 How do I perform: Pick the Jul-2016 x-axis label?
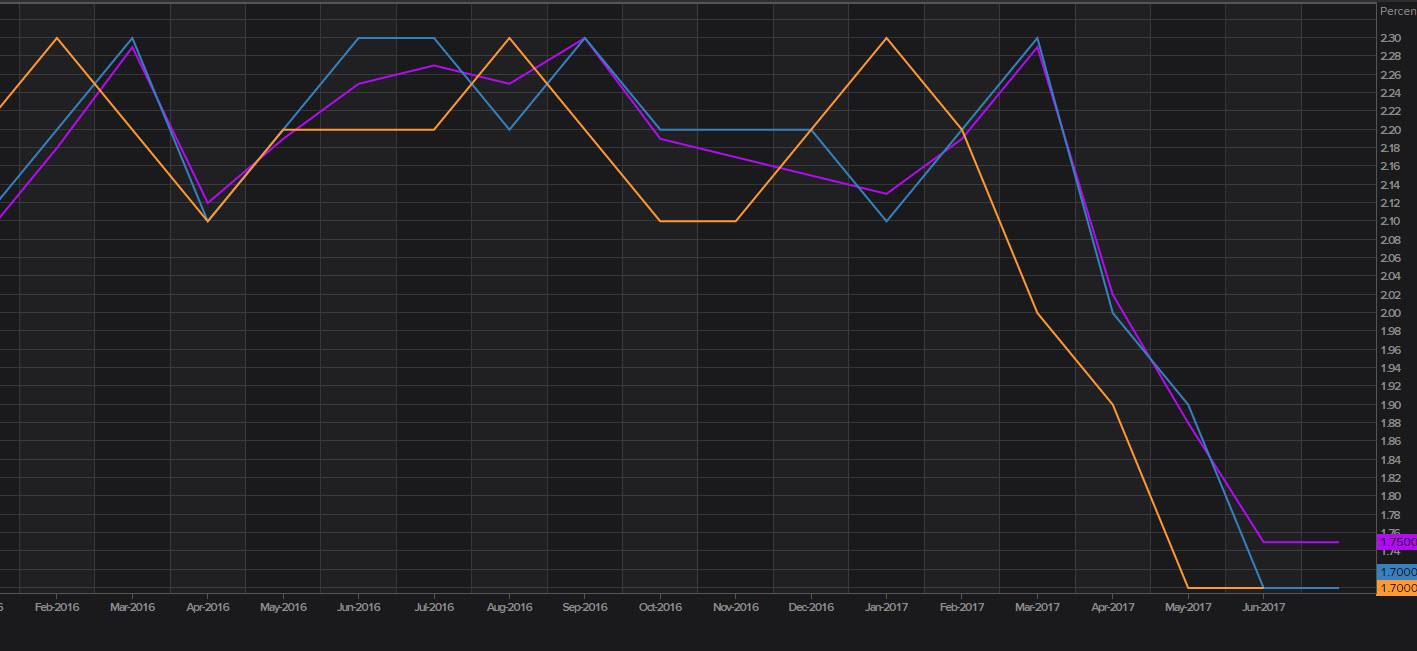(x=434, y=607)
